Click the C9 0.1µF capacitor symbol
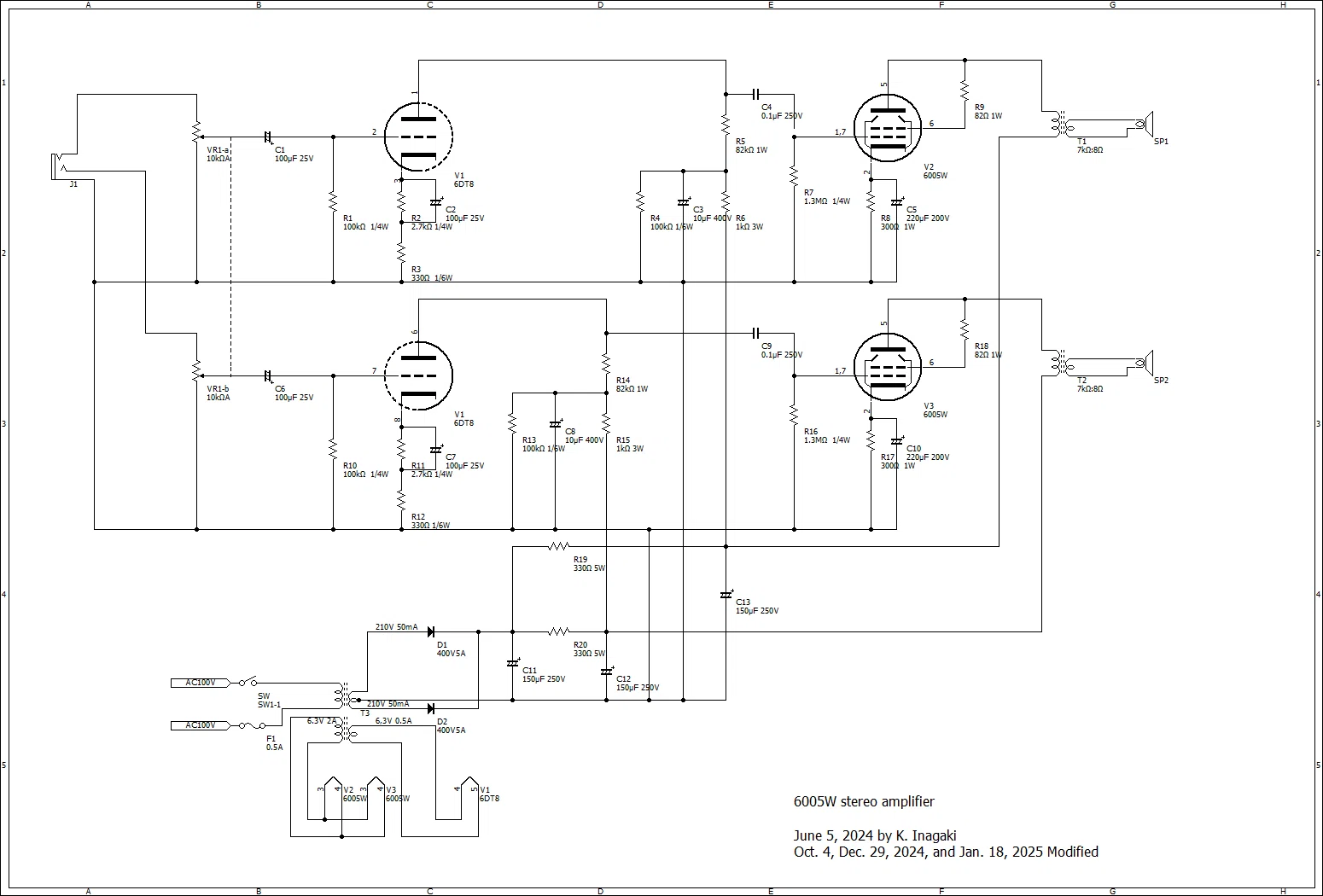The height and width of the screenshot is (896, 1323). (x=756, y=333)
